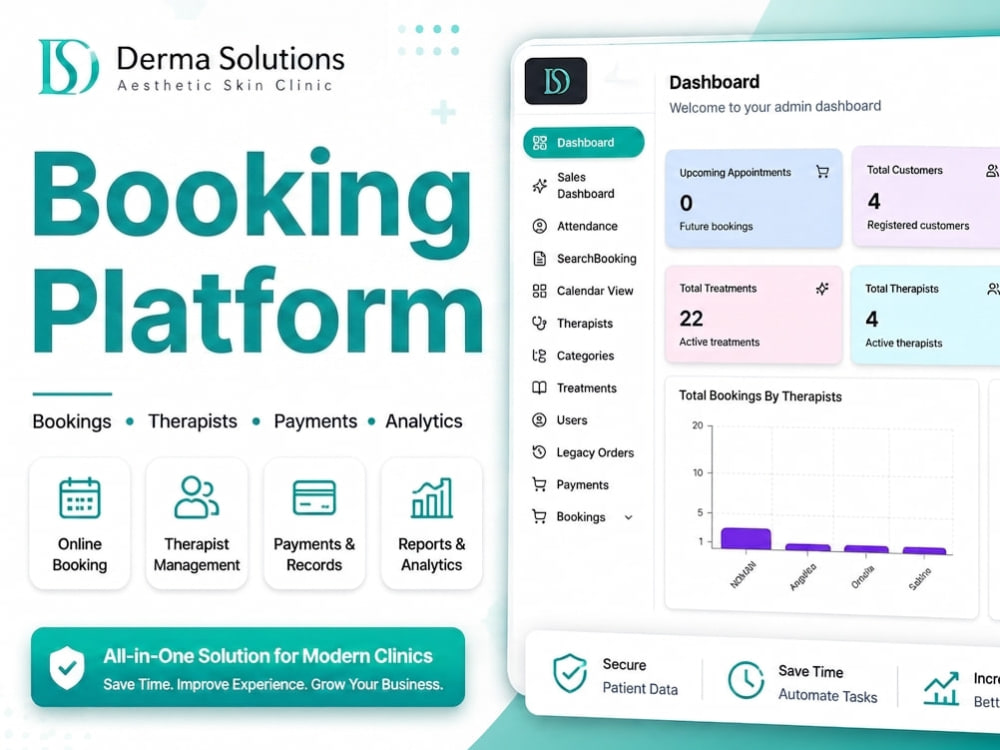Click the Bookings cart icon
The height and width of the screenshot is (750, 1000).
point(540,517)
